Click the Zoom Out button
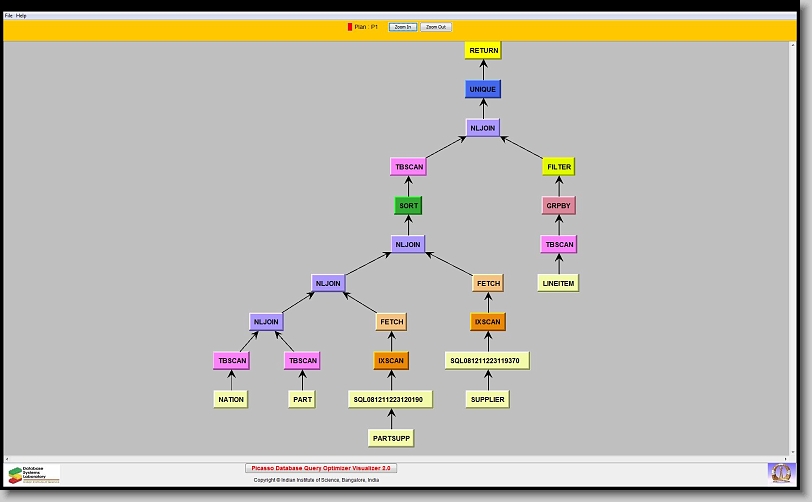Image resolution: width=812 pixels, height=502 pixels. point(436,27)
